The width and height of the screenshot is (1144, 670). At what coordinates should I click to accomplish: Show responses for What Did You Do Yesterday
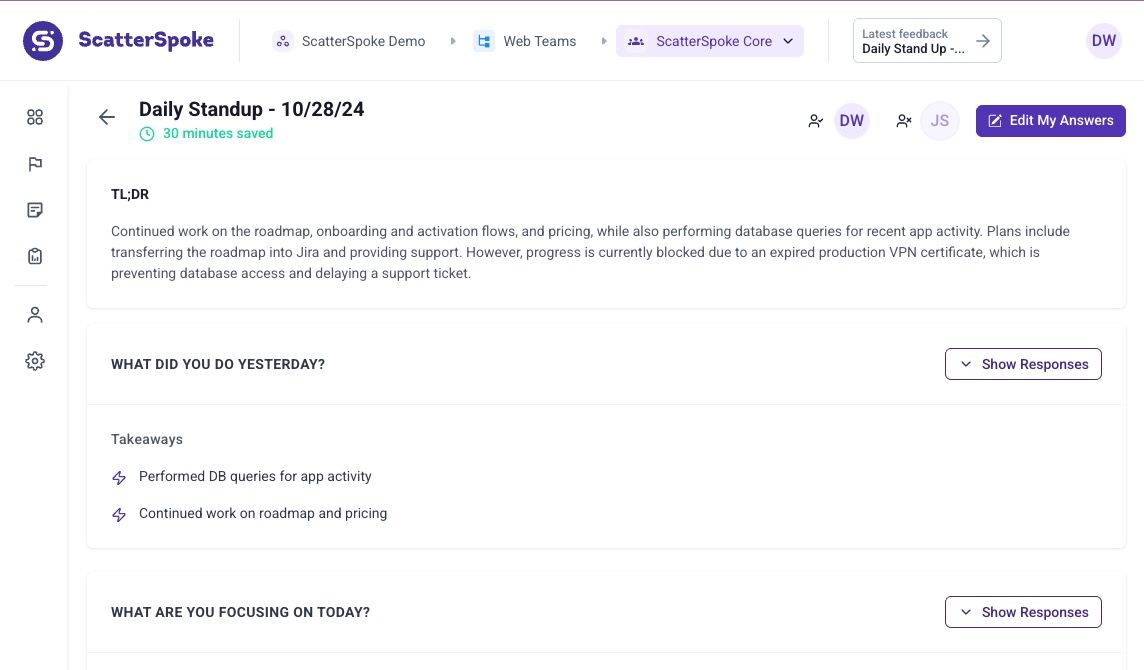click(x=1023, y=364)
